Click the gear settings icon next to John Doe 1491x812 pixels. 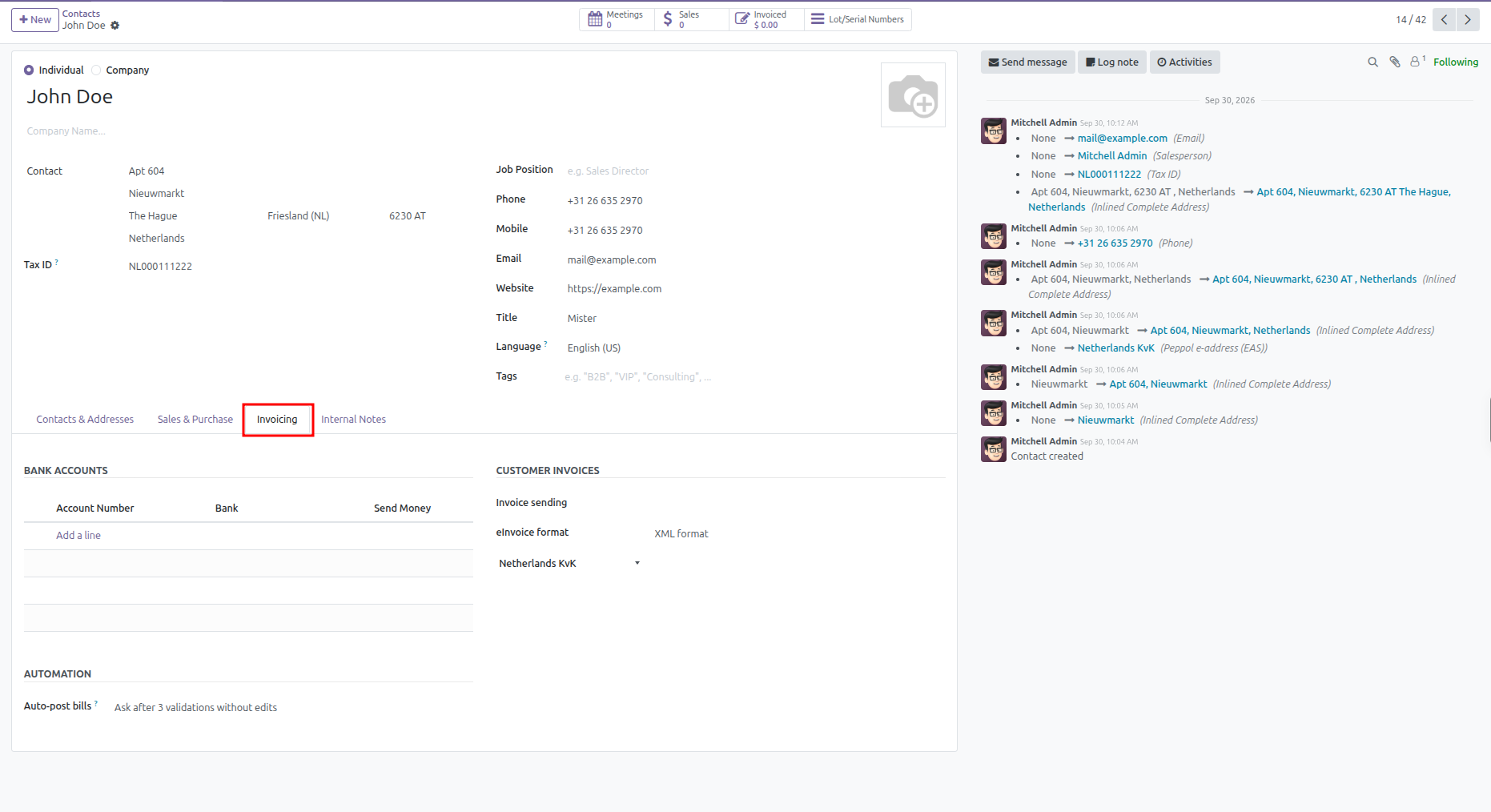point(115,26)
